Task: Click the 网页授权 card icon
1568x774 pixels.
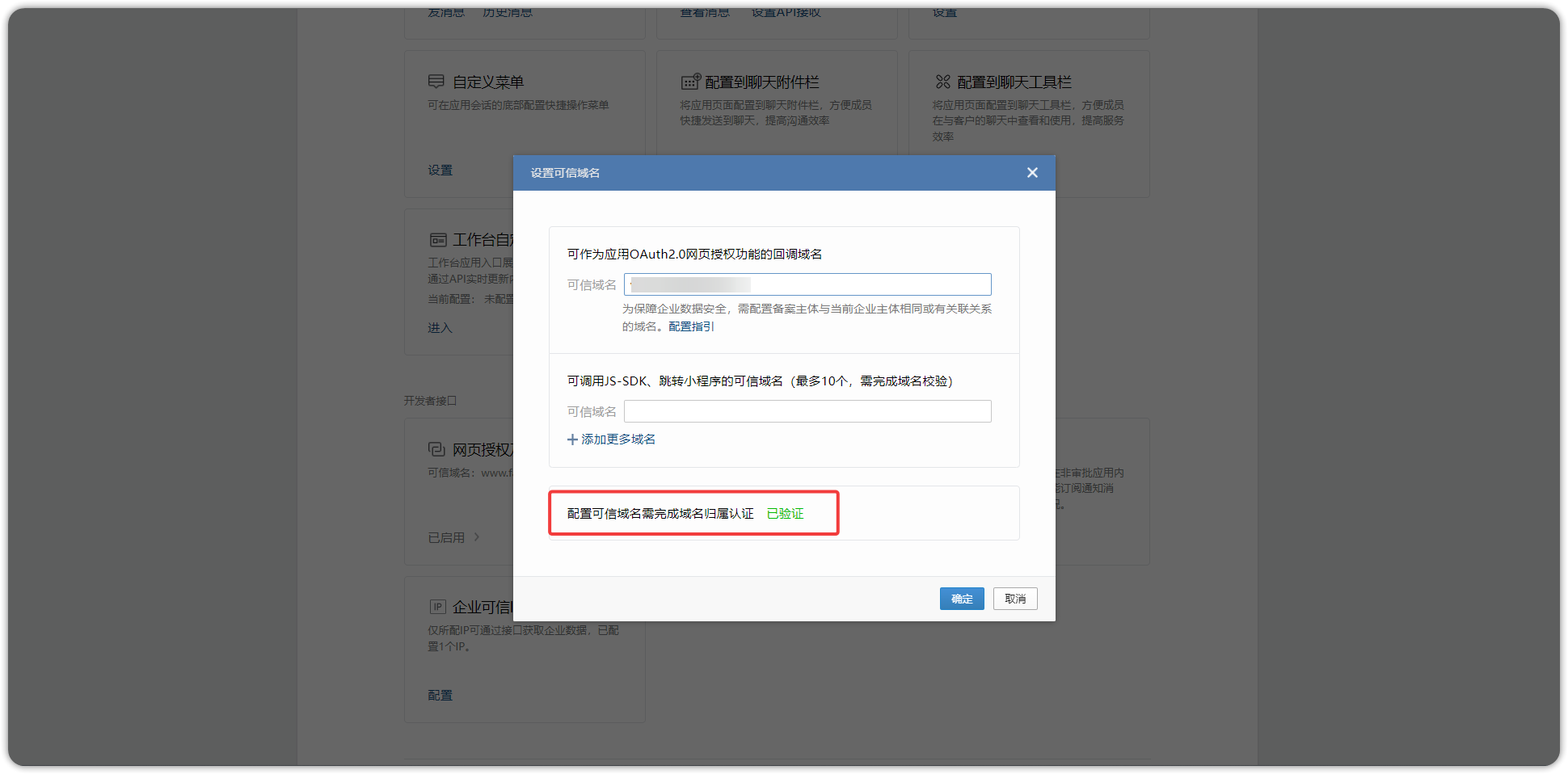Action: pos(436,449)
